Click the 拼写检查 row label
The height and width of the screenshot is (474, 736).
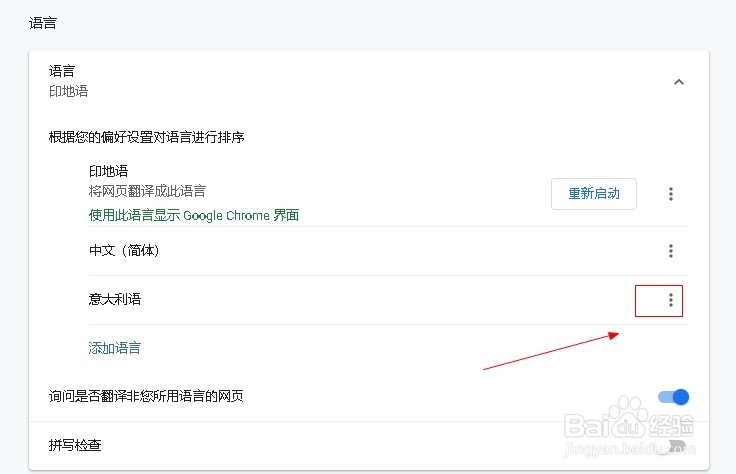tap(75, 445)
